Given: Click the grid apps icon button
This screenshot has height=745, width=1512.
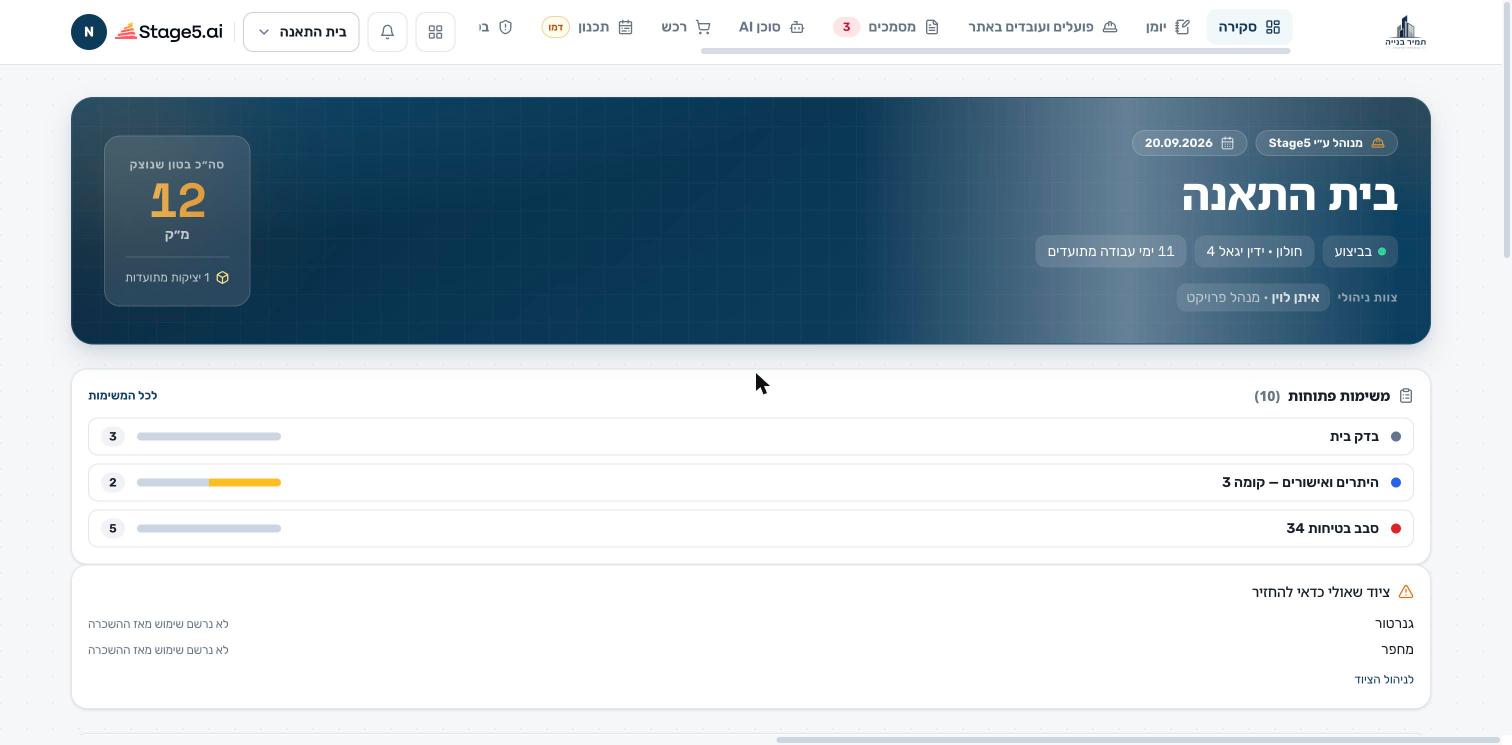Looking at the screenshot, I should (435, 32).
